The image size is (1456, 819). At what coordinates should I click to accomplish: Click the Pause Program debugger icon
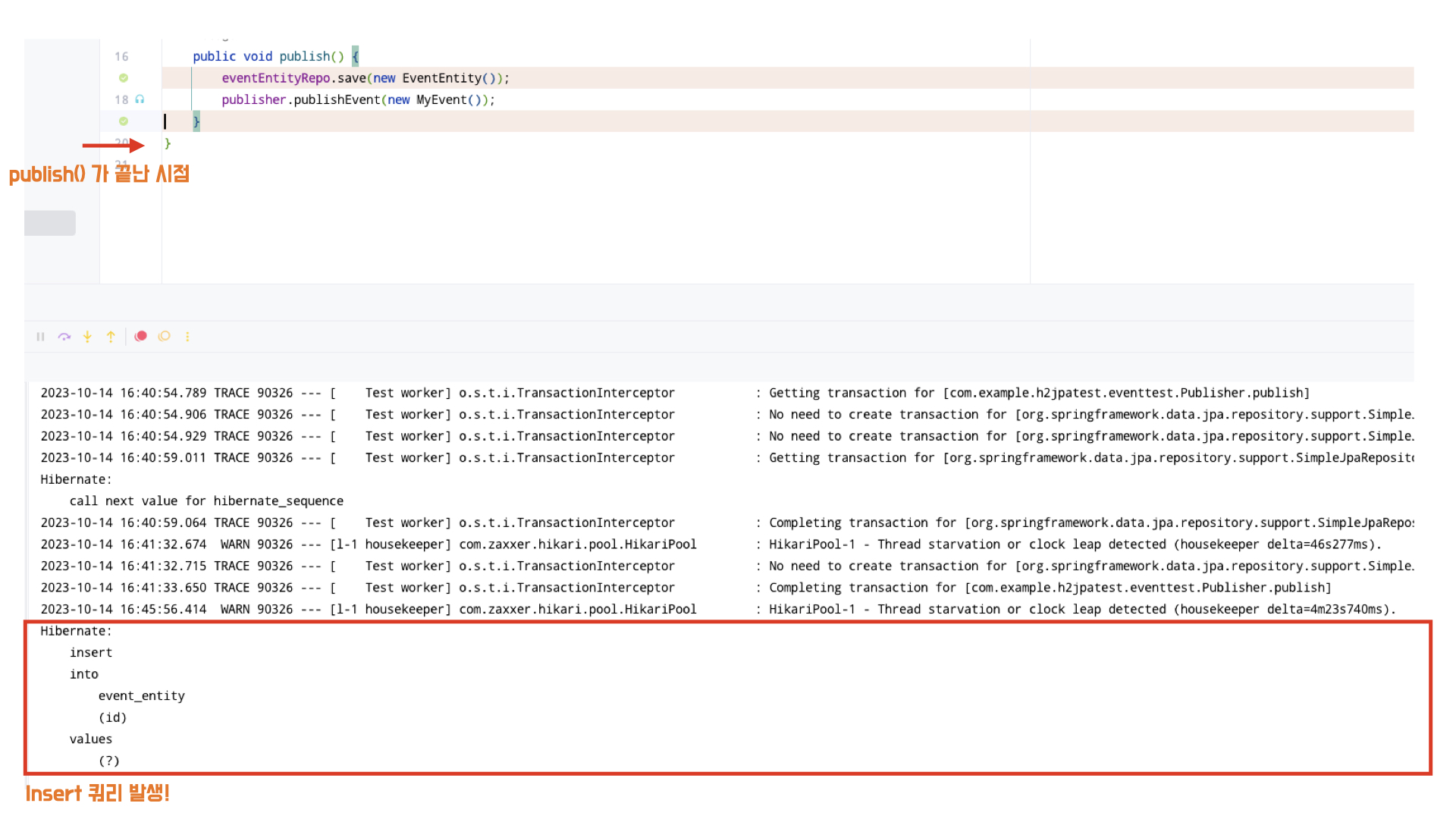pyautogui.click(x=40, y=337)
